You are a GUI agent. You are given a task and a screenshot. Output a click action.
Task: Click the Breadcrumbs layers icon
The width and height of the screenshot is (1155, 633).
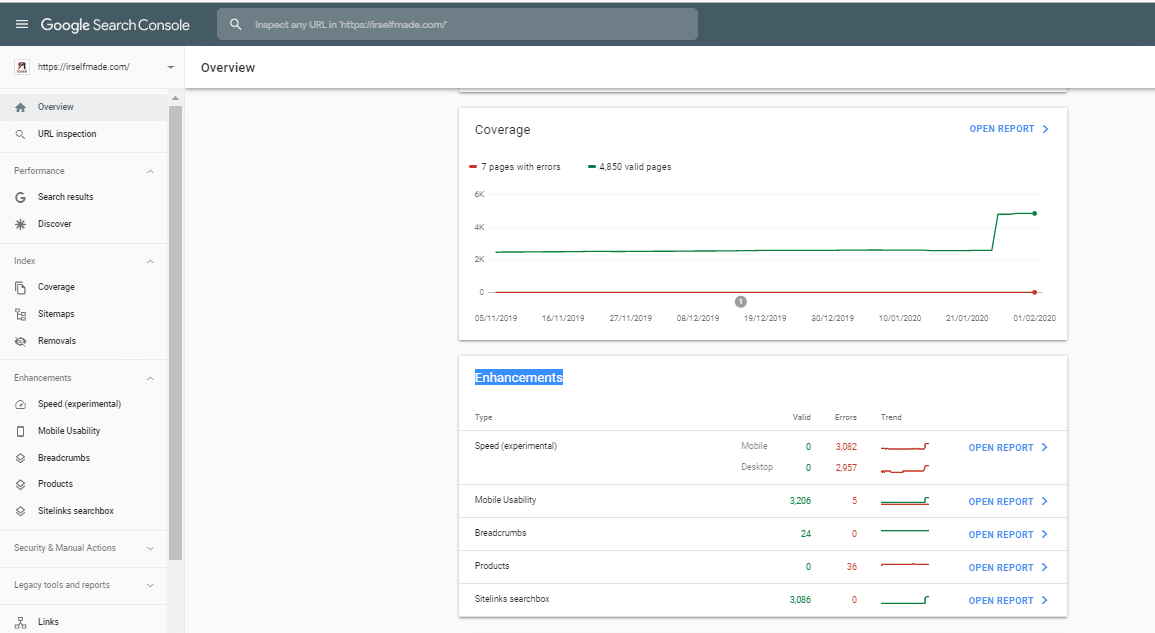(21, 458)
